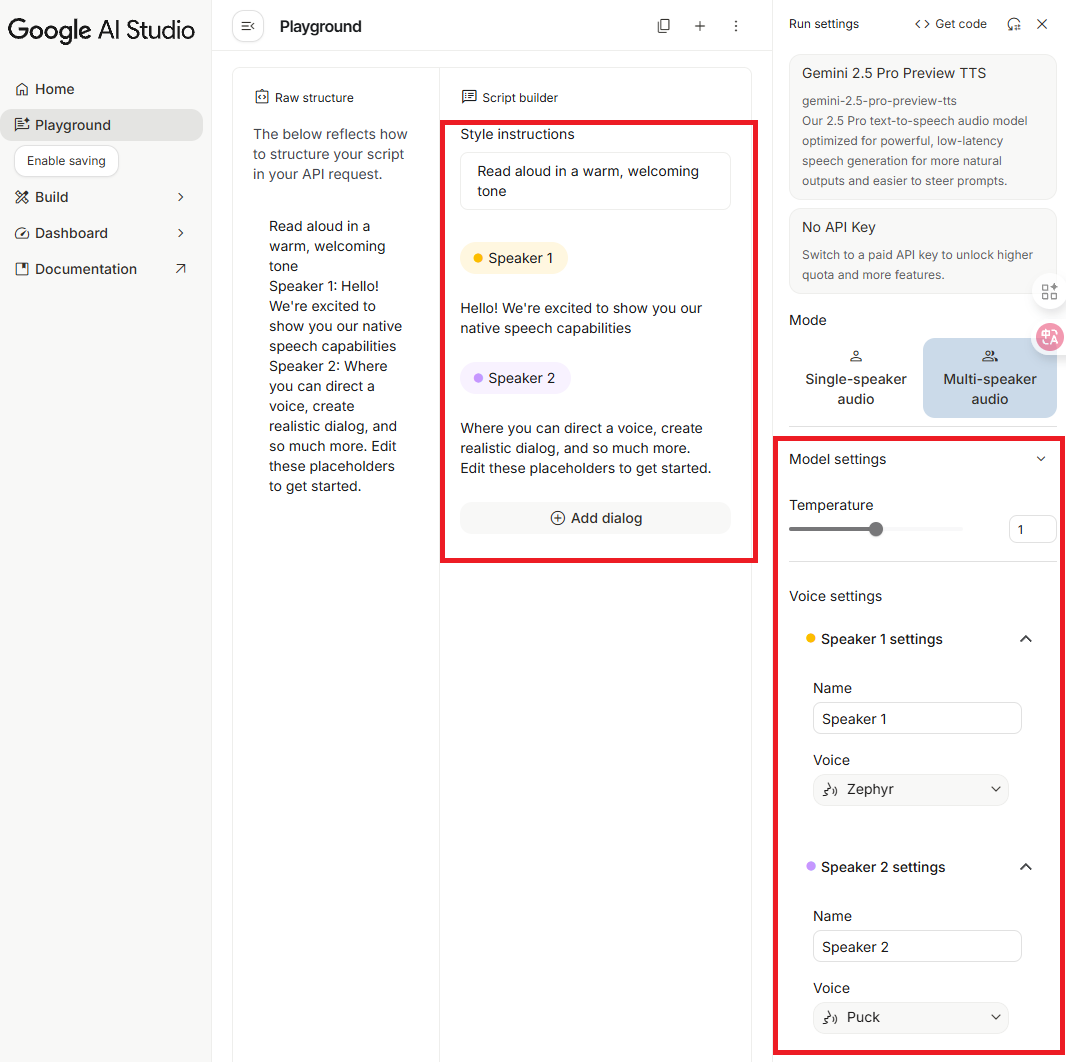Open the three-dot more options menu
This screenshot has width=1066, height=1062.
pos(736,26)
